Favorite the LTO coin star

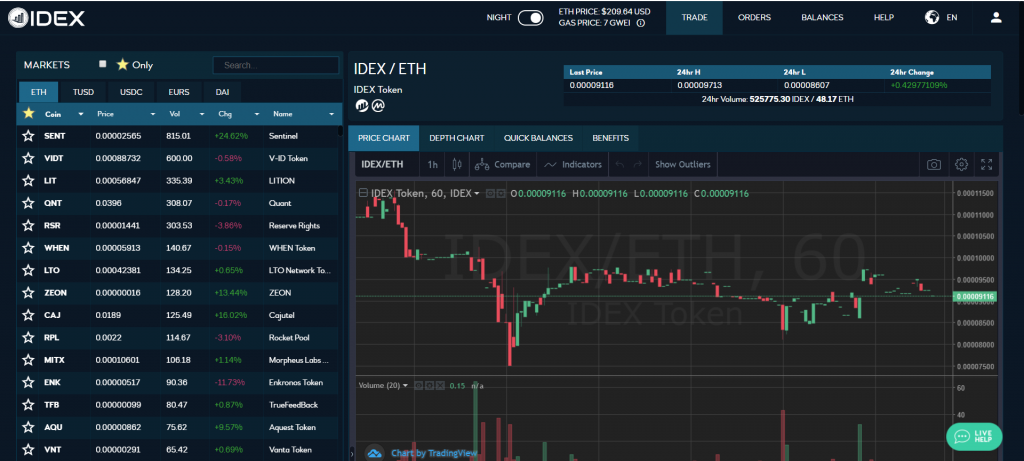tap(28, 270)
